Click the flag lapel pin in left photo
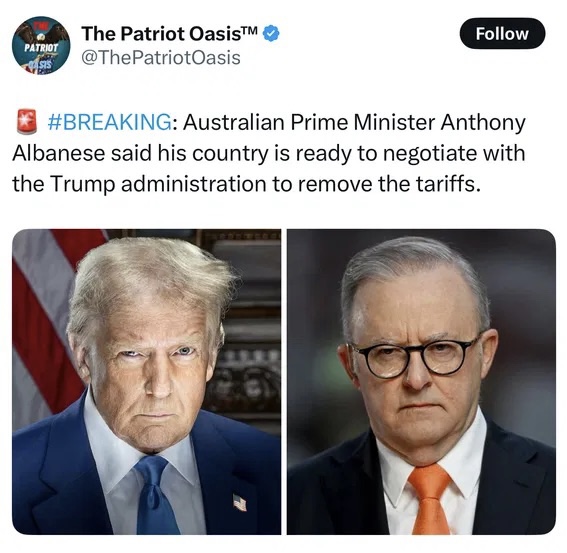This screenshot has width=567, height=553. pos(239,502)
